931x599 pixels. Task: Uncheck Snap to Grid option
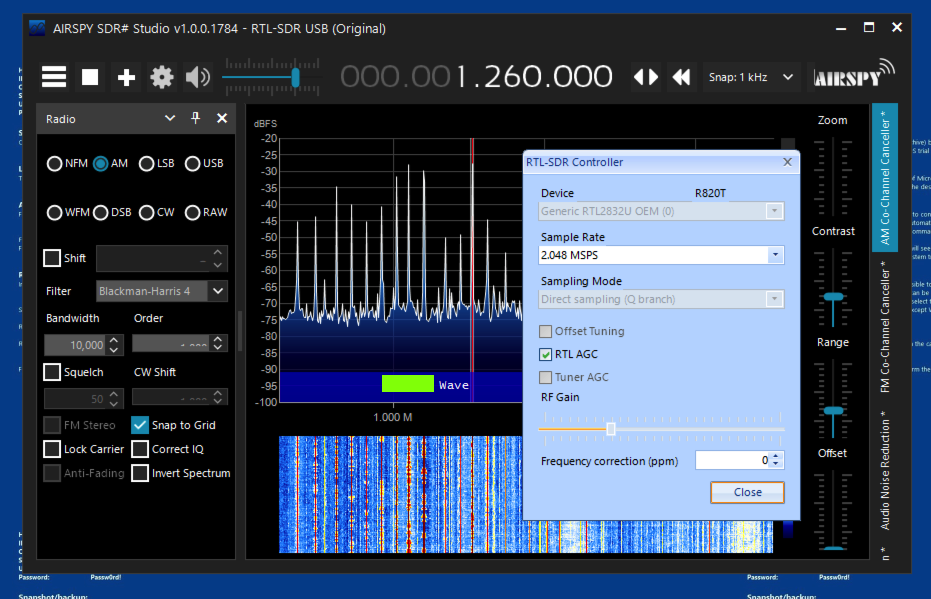click(140, 425)
